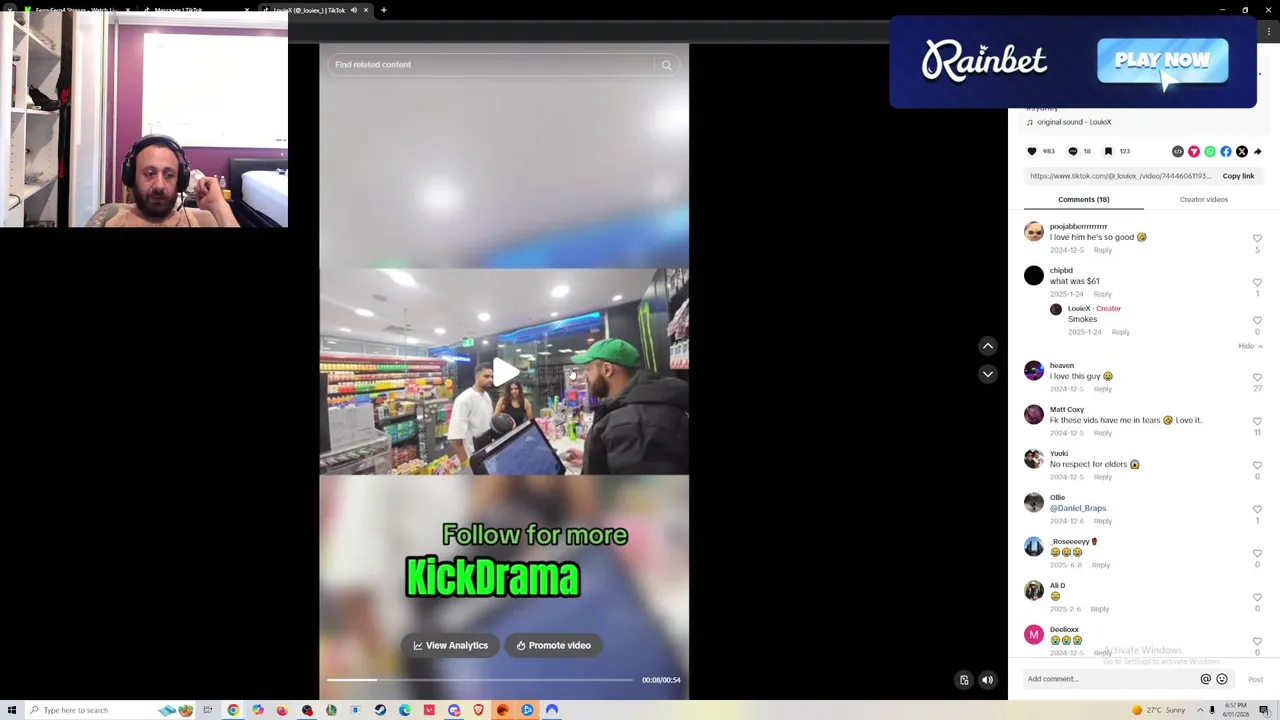1280x720 pixels.
Task: Switch to Creator videos tab
Action: [1204, 200]
